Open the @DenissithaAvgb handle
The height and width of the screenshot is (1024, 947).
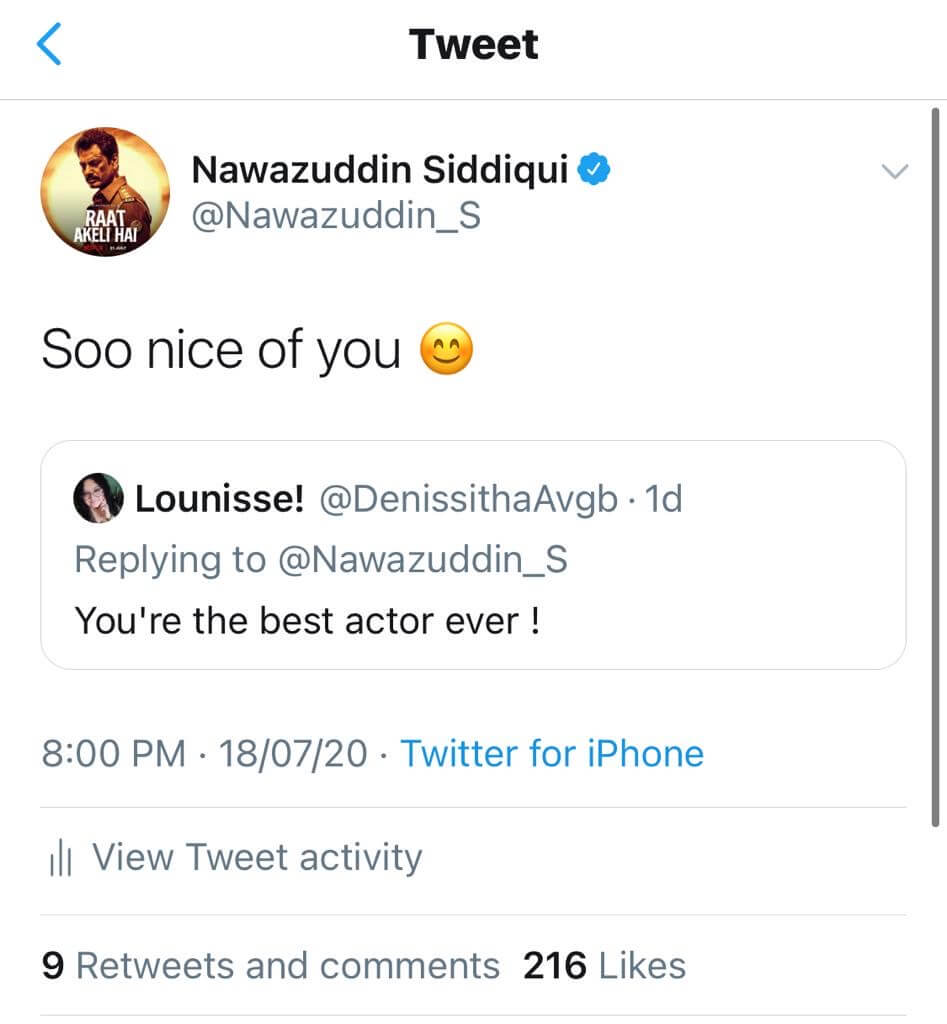click(x=468, y=498)
